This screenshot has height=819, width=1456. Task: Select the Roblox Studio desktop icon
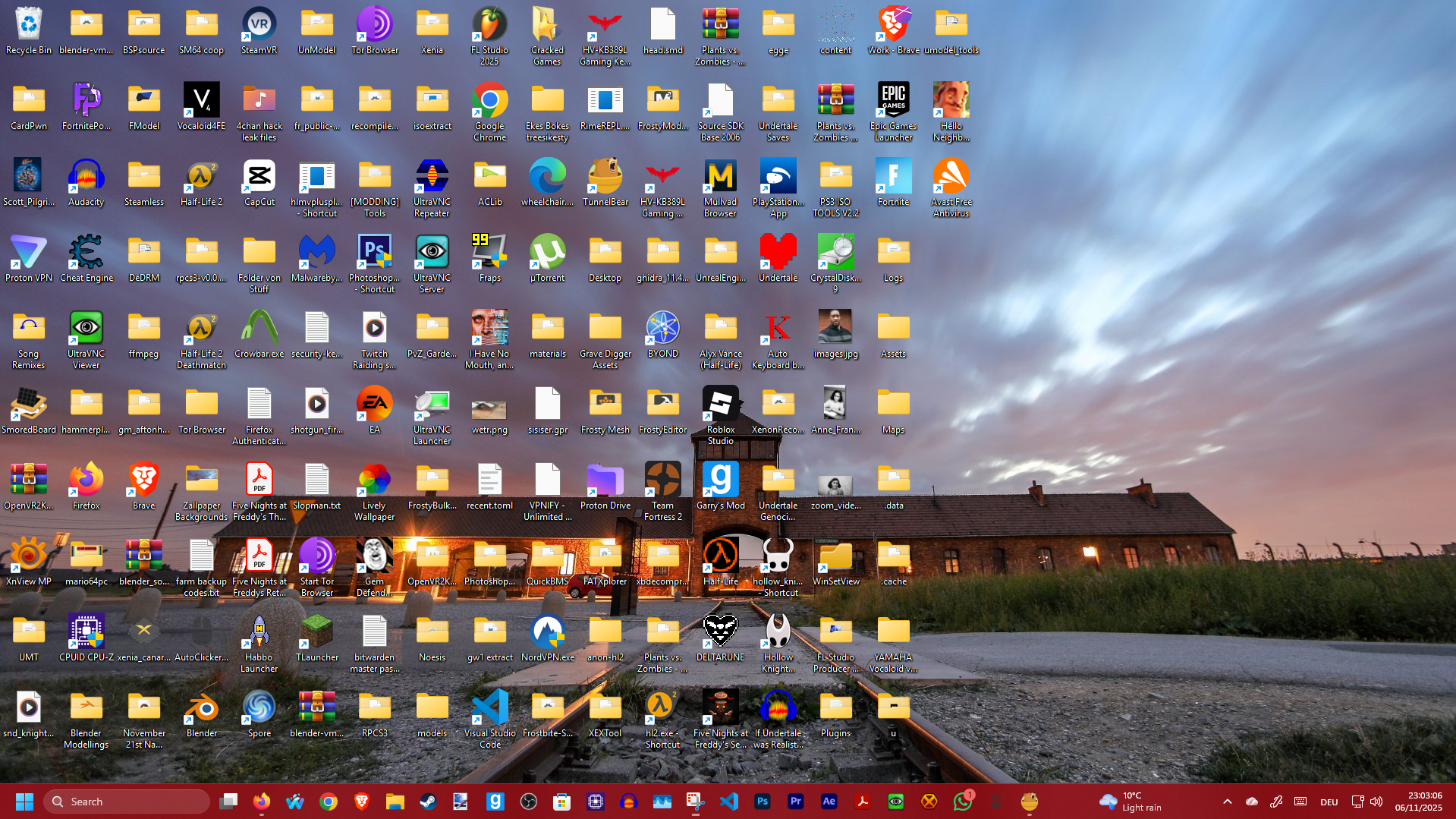click(x=720, y=406)
